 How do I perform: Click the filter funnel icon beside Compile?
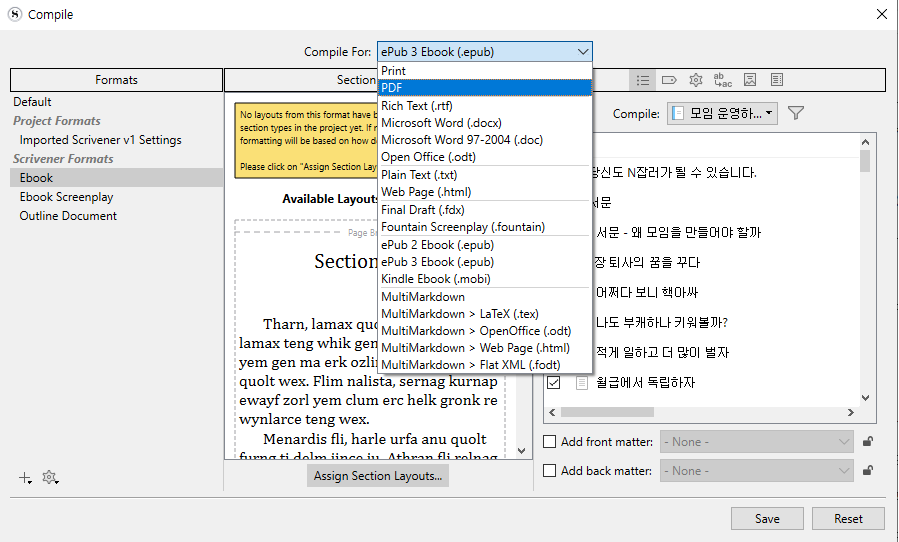tap(796, 113)
